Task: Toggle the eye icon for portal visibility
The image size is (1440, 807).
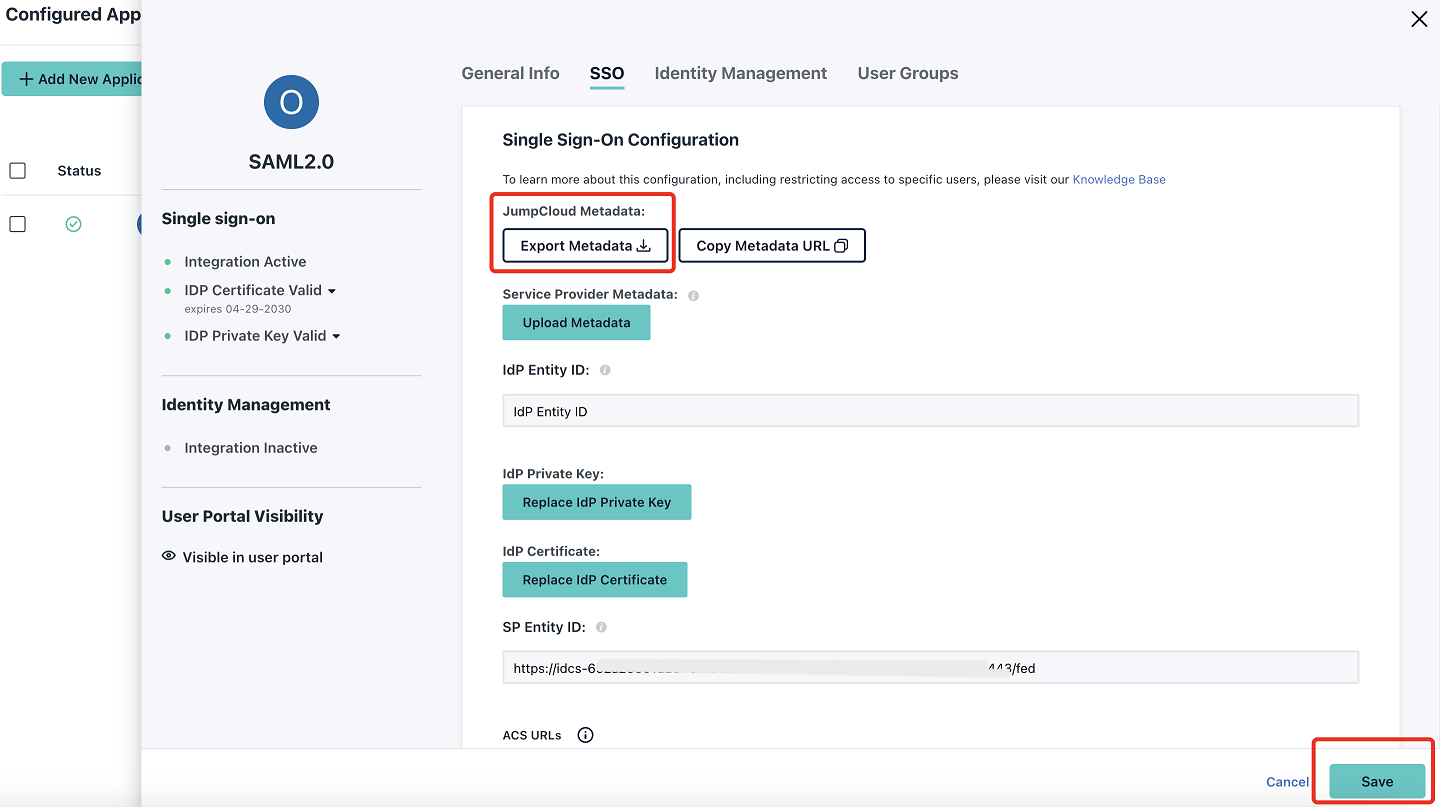Action: click(169, 556)
